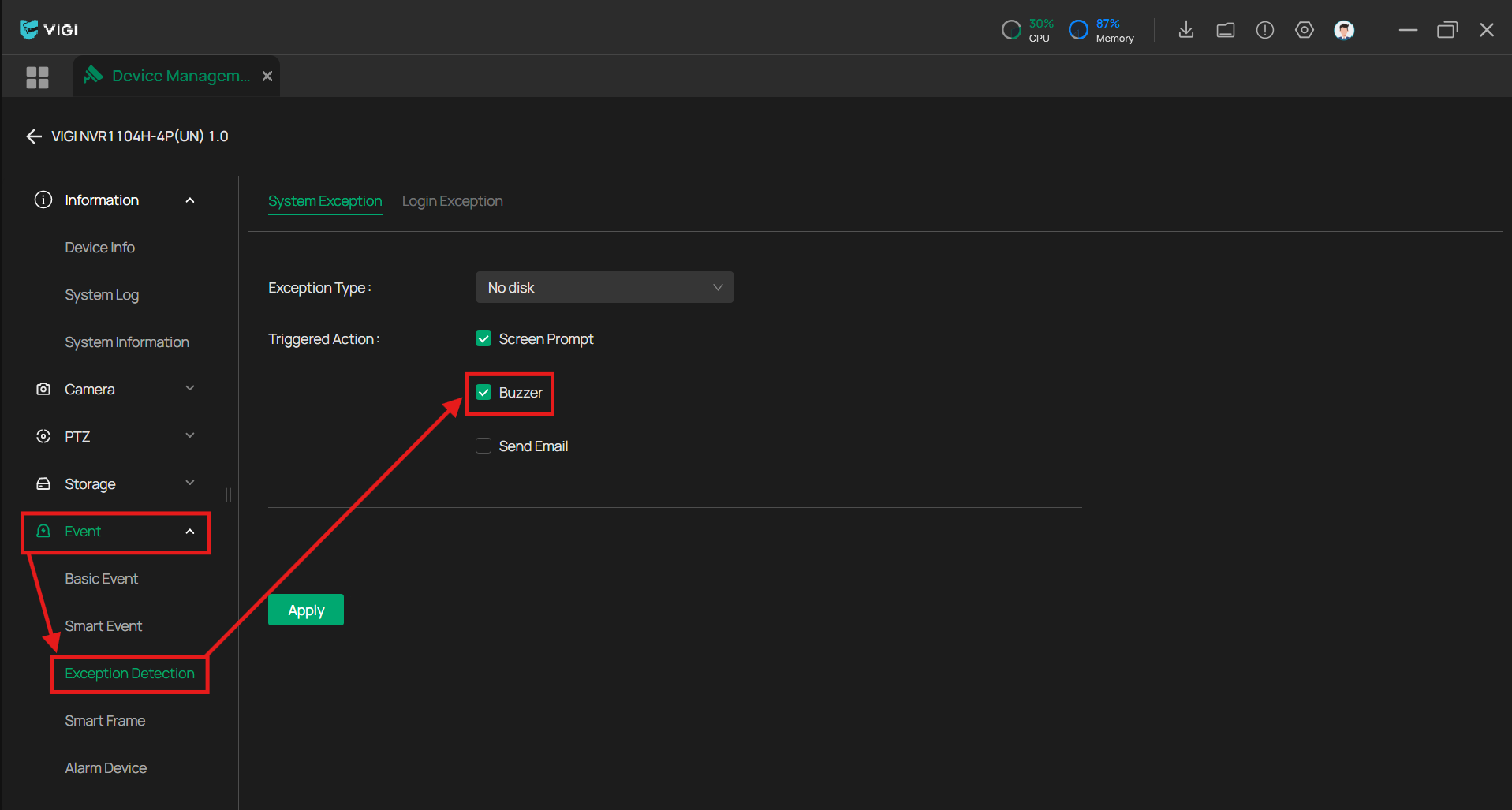The width and height of the screenshot is (1512, 810).
Task: Disable the Buzzer checkbox
Action: 483,393
